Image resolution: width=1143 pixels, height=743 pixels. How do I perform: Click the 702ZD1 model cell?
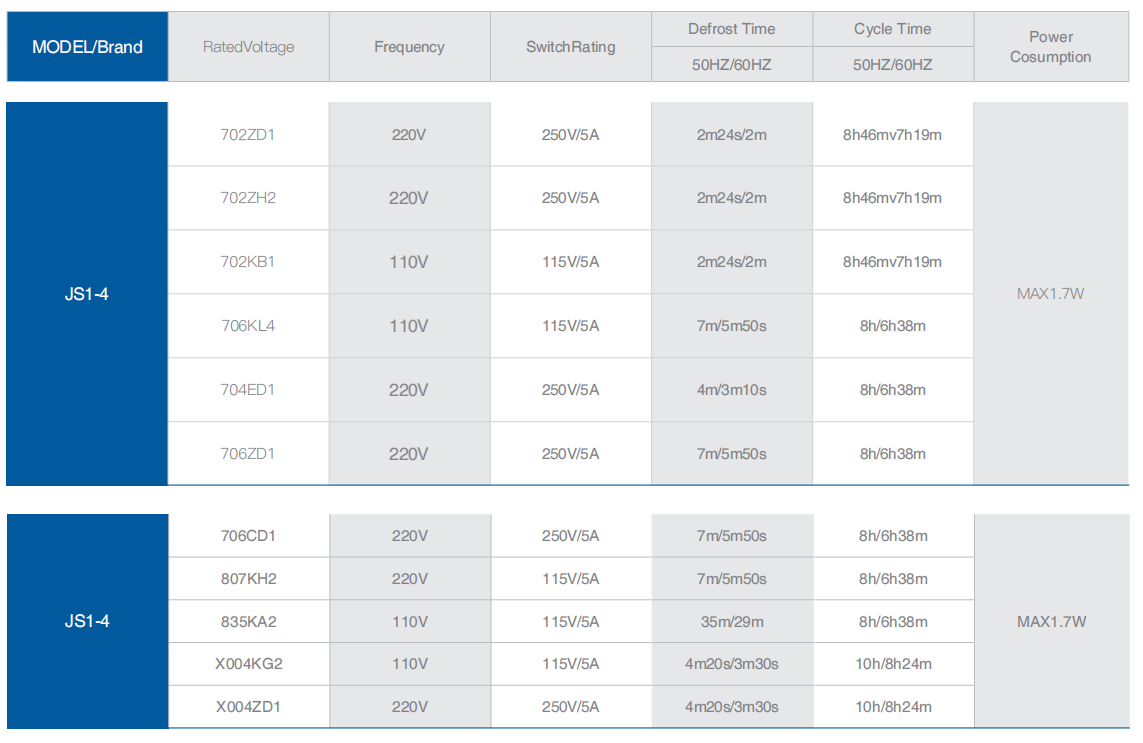[248, 134]
